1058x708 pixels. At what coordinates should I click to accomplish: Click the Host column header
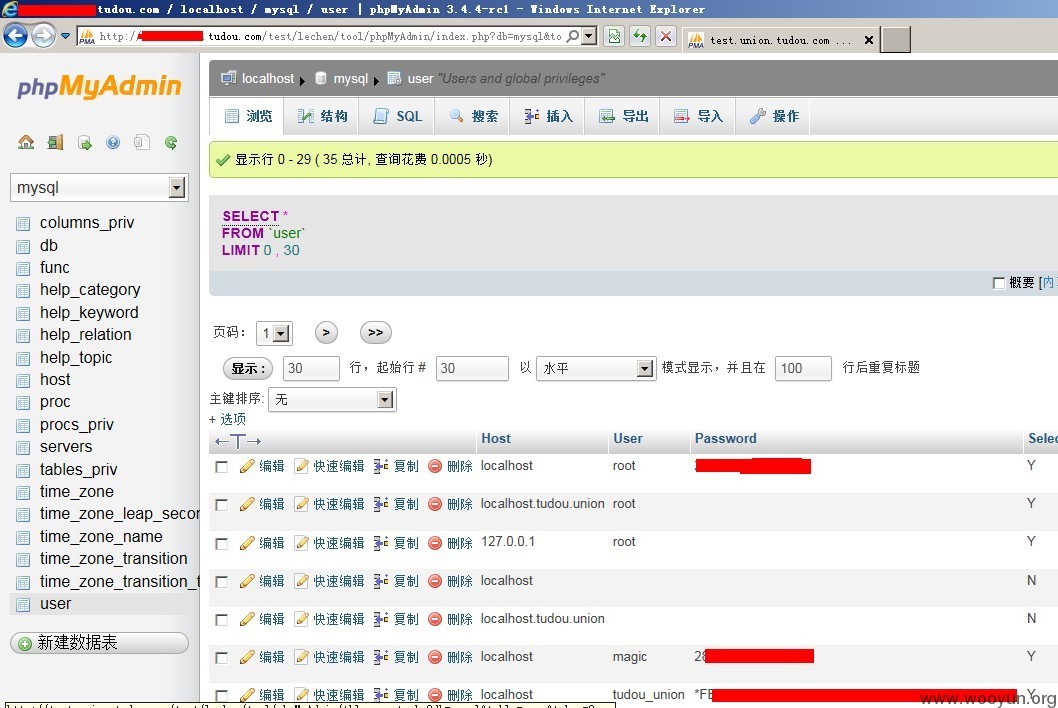[495, 438]
